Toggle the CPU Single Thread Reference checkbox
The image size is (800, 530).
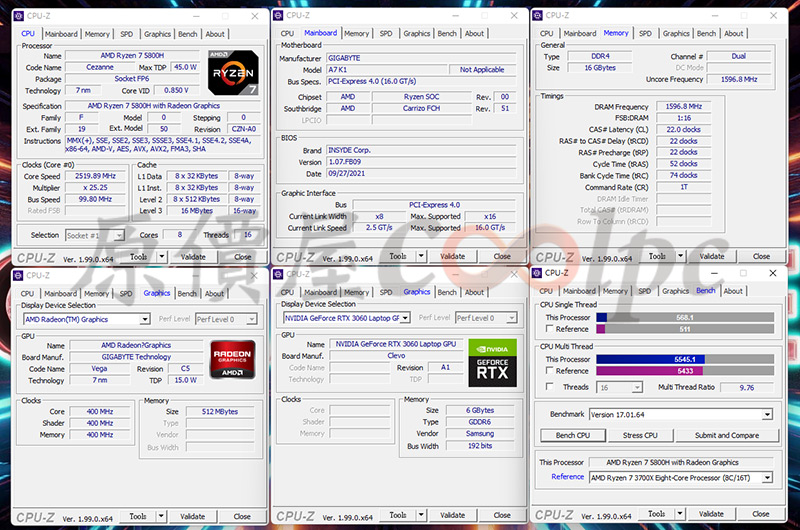pos(549,329)
